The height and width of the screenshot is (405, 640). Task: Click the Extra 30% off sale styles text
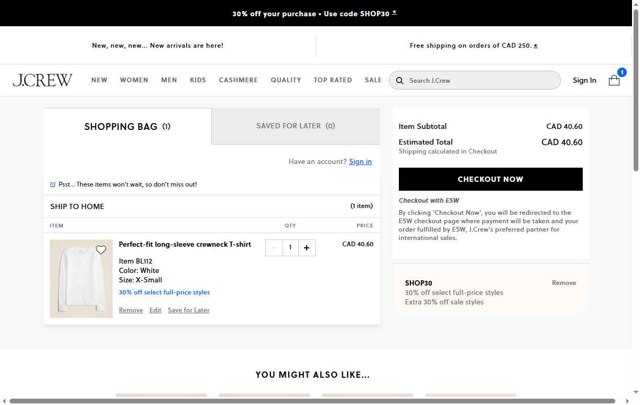tap(444, 302)
